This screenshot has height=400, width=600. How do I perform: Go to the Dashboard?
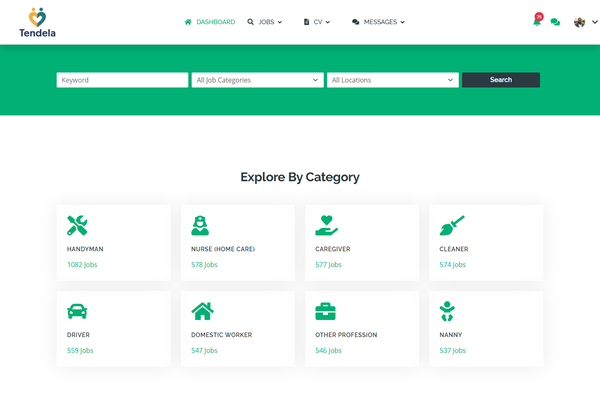point(210,22)
